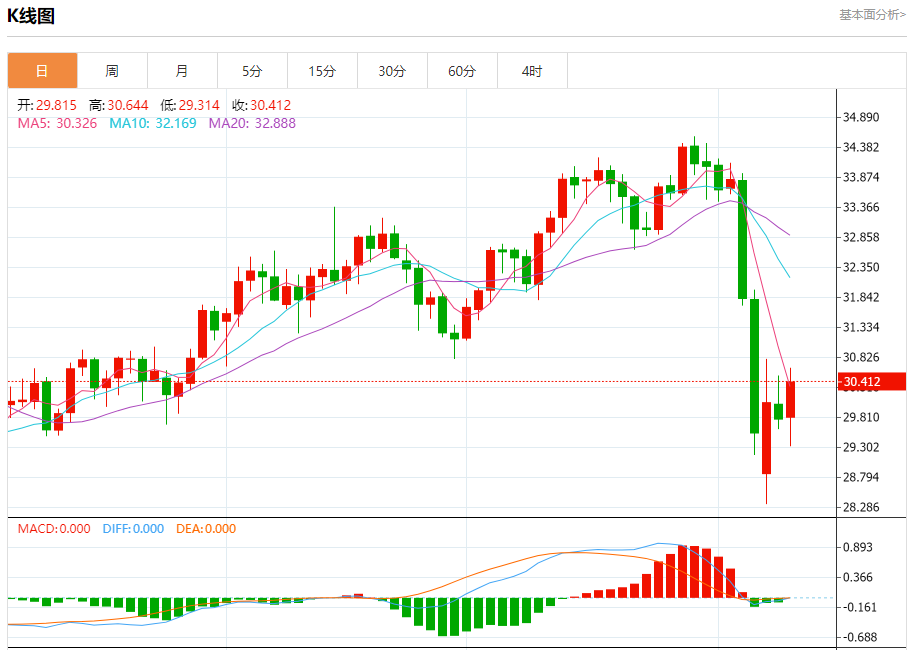Click the -0.688 MACD axis label
911x650 pixels.
858,637
